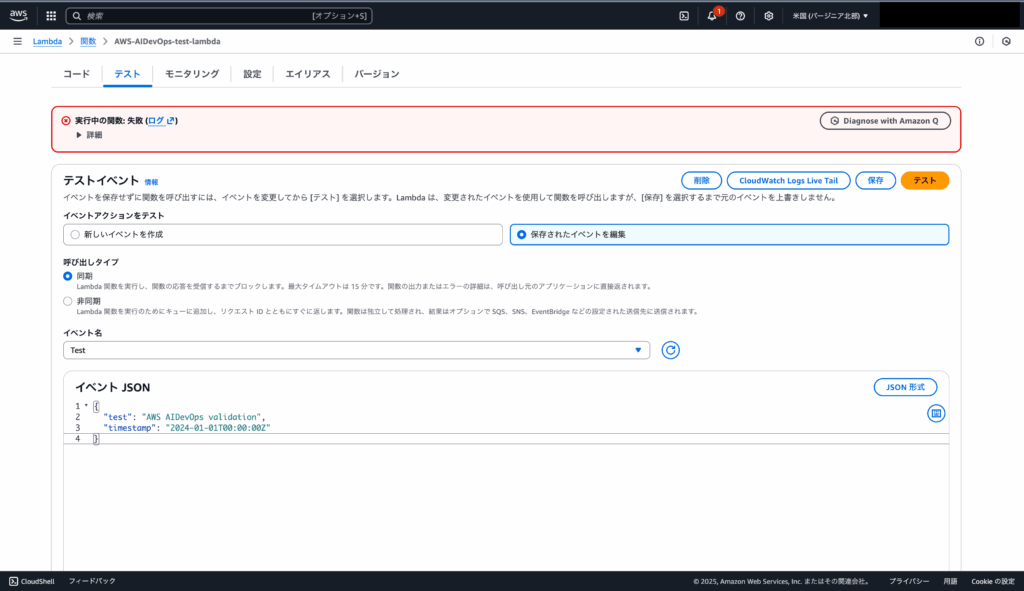Viewport: 1024px width, 591px height.
Task: Open the hamburger side navigation menu
Action: pyautogui.click(x=17, y=41)
